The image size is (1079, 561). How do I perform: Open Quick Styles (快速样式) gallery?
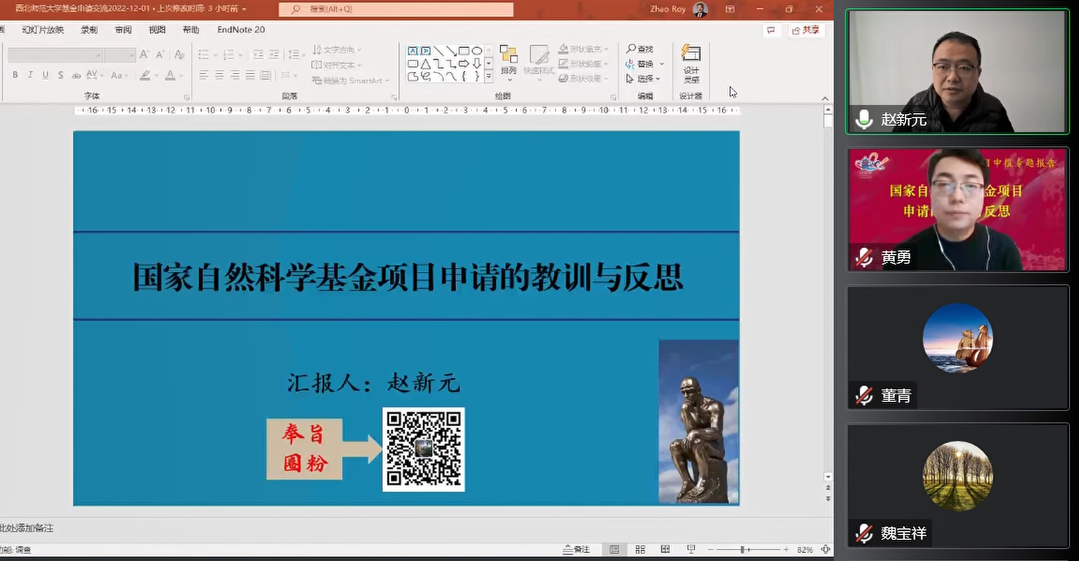point(539,59)
